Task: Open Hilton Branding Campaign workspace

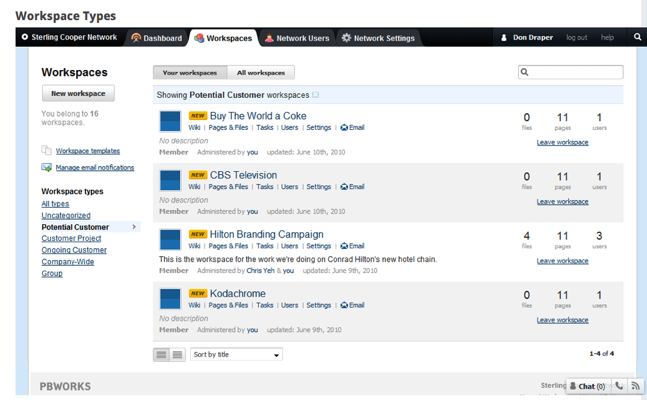Action: coord(267,234)
